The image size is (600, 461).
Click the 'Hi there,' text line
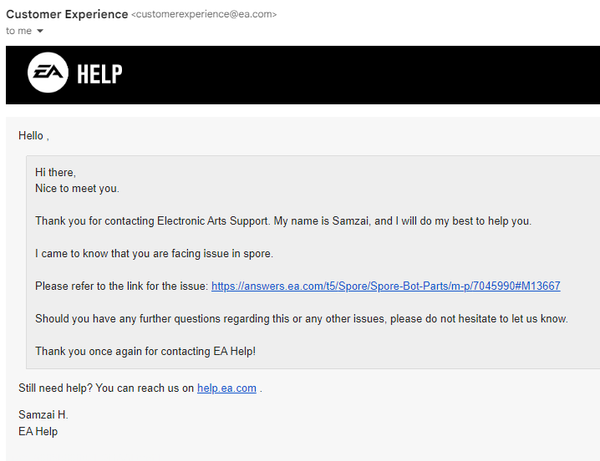55,173
